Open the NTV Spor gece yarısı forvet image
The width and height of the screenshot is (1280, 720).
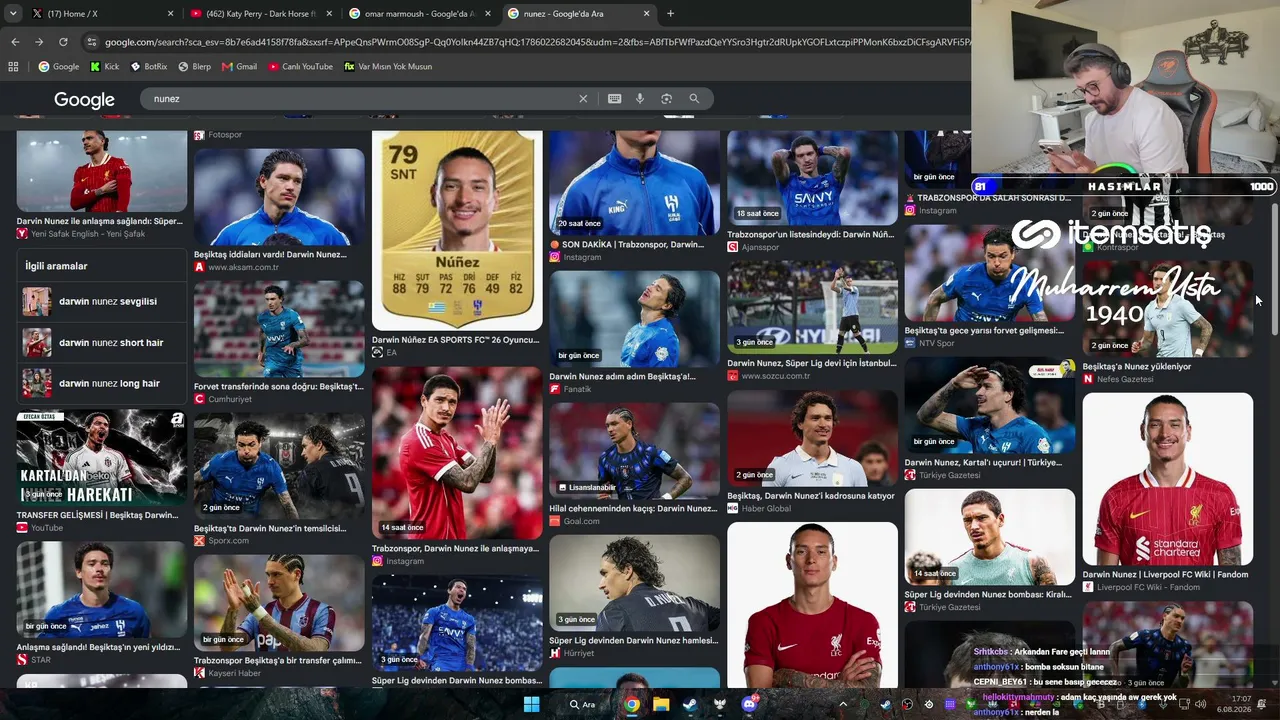click(990, 273)
